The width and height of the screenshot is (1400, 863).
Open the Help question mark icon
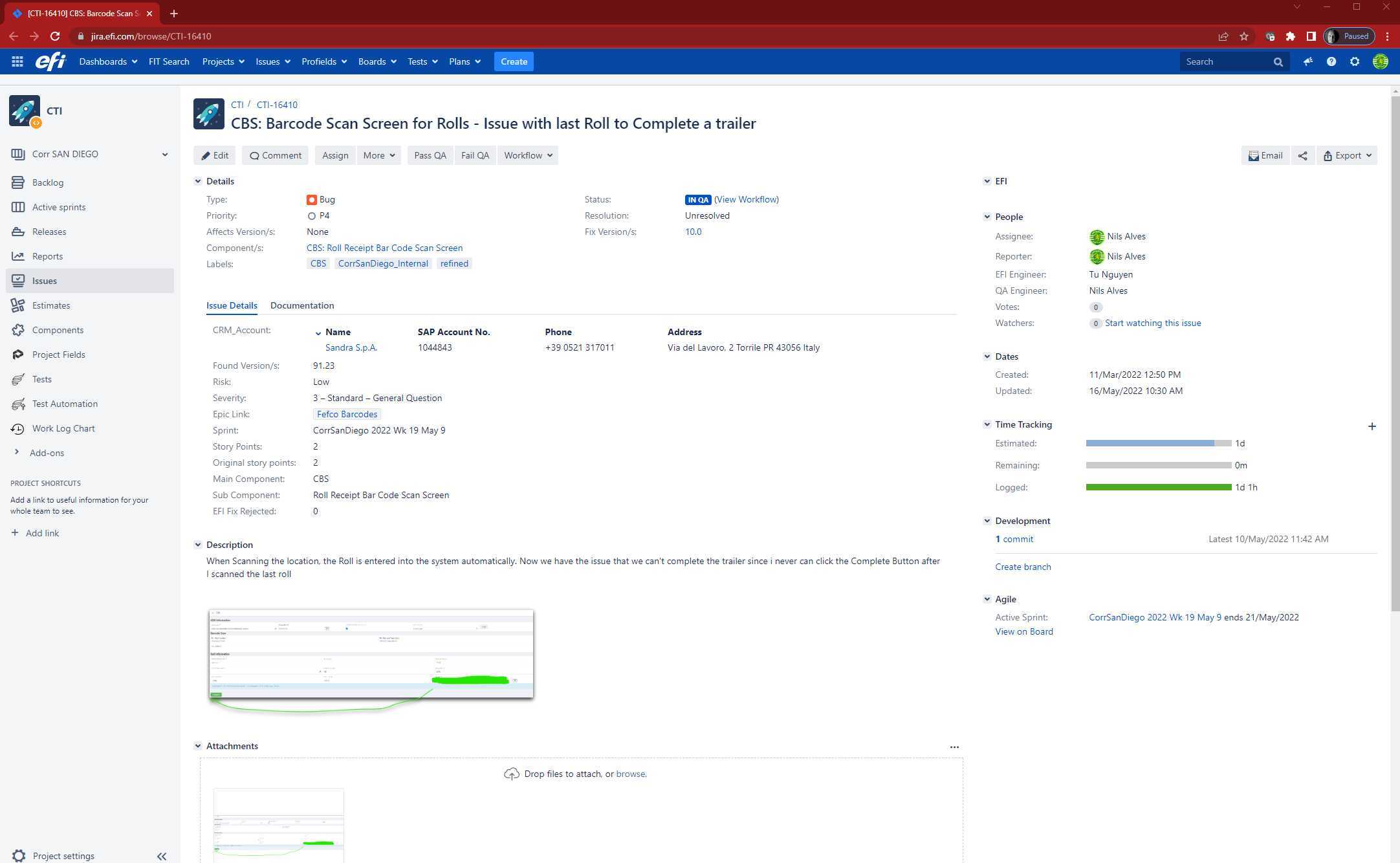[x=1331, y=61]
